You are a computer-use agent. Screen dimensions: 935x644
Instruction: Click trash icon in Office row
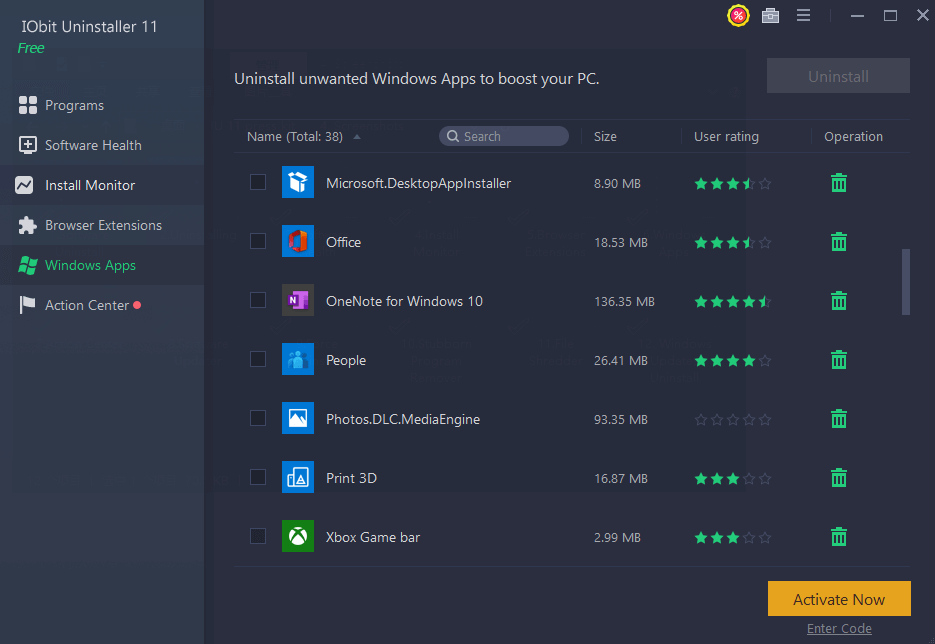(x=838, y=242)
